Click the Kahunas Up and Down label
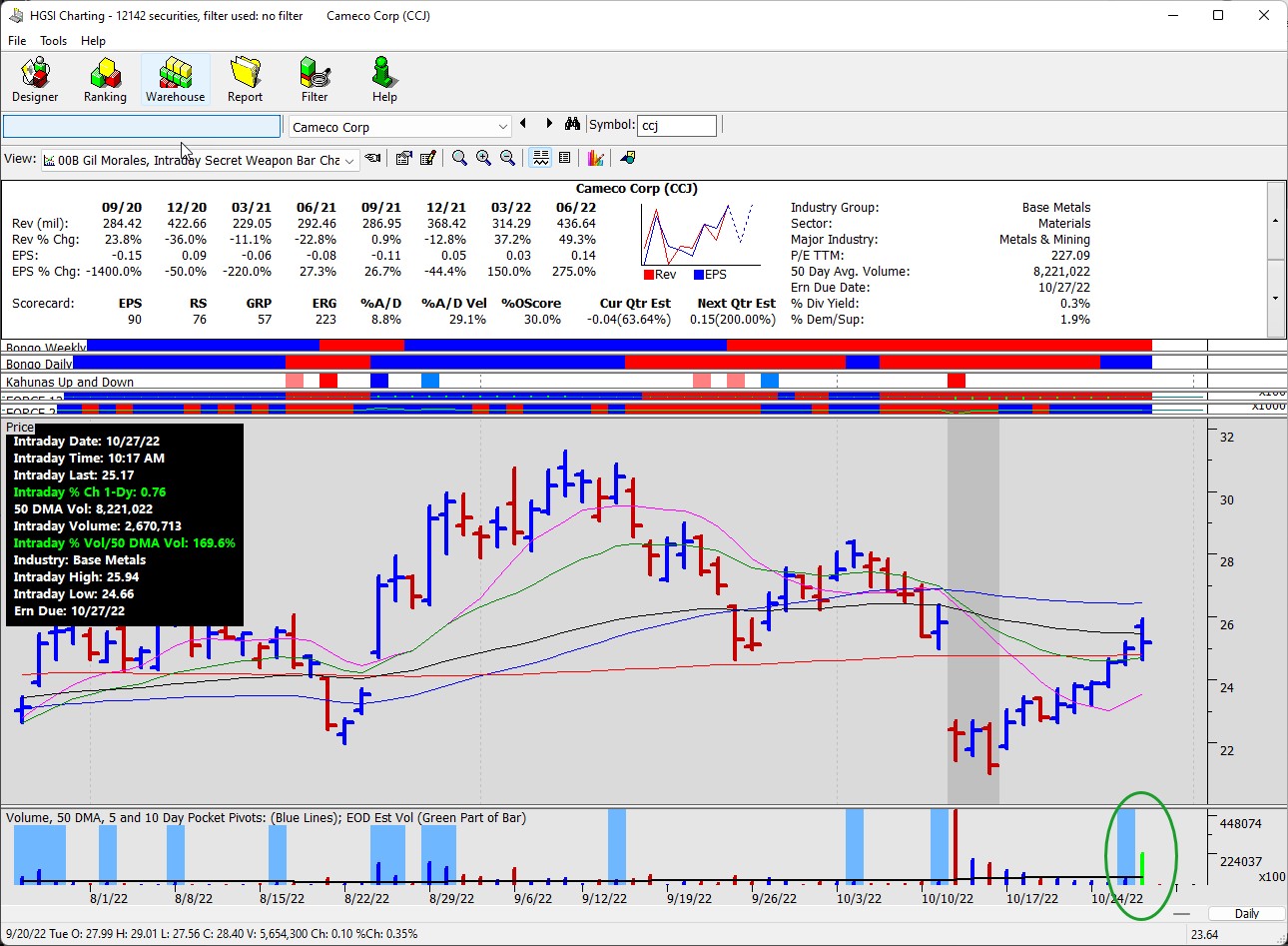Viewport: 1288px width, 946px height. tap(70, 382)
